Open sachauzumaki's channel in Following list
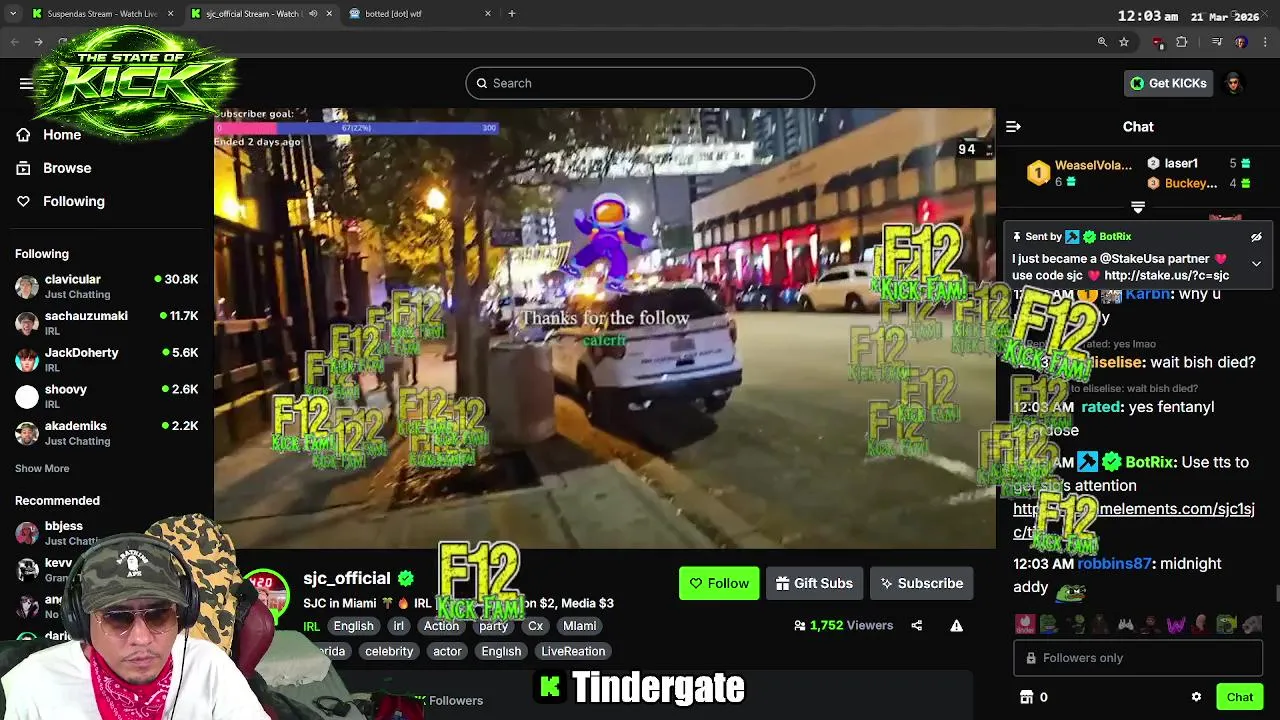The width and height of the screenshot is (1280, 720). [x=107, y=323]
